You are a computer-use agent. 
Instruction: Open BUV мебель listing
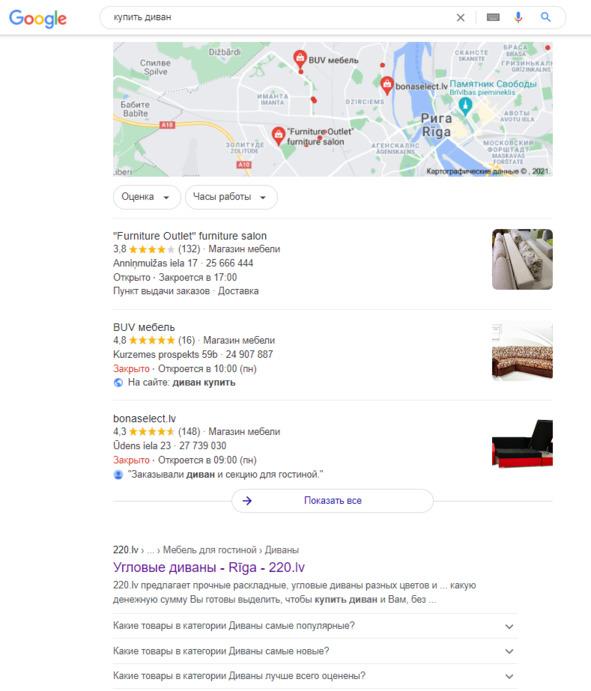coord(144,327)
